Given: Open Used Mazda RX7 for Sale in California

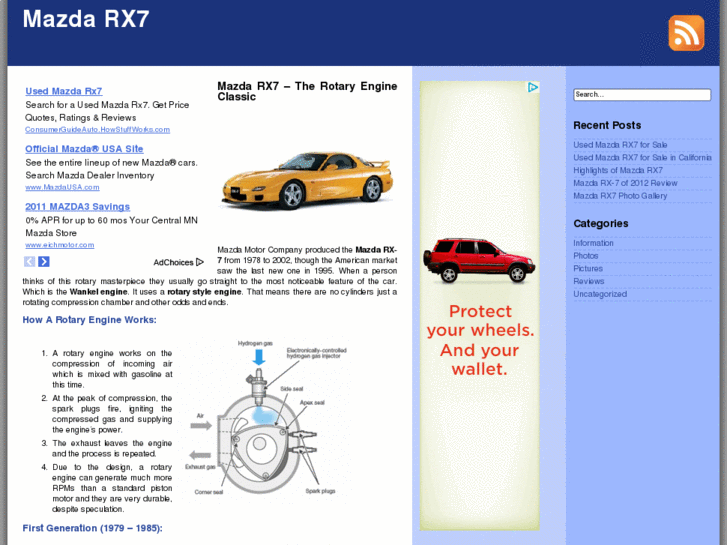Looking at the screenshot, I should click(x=642, y=158).
